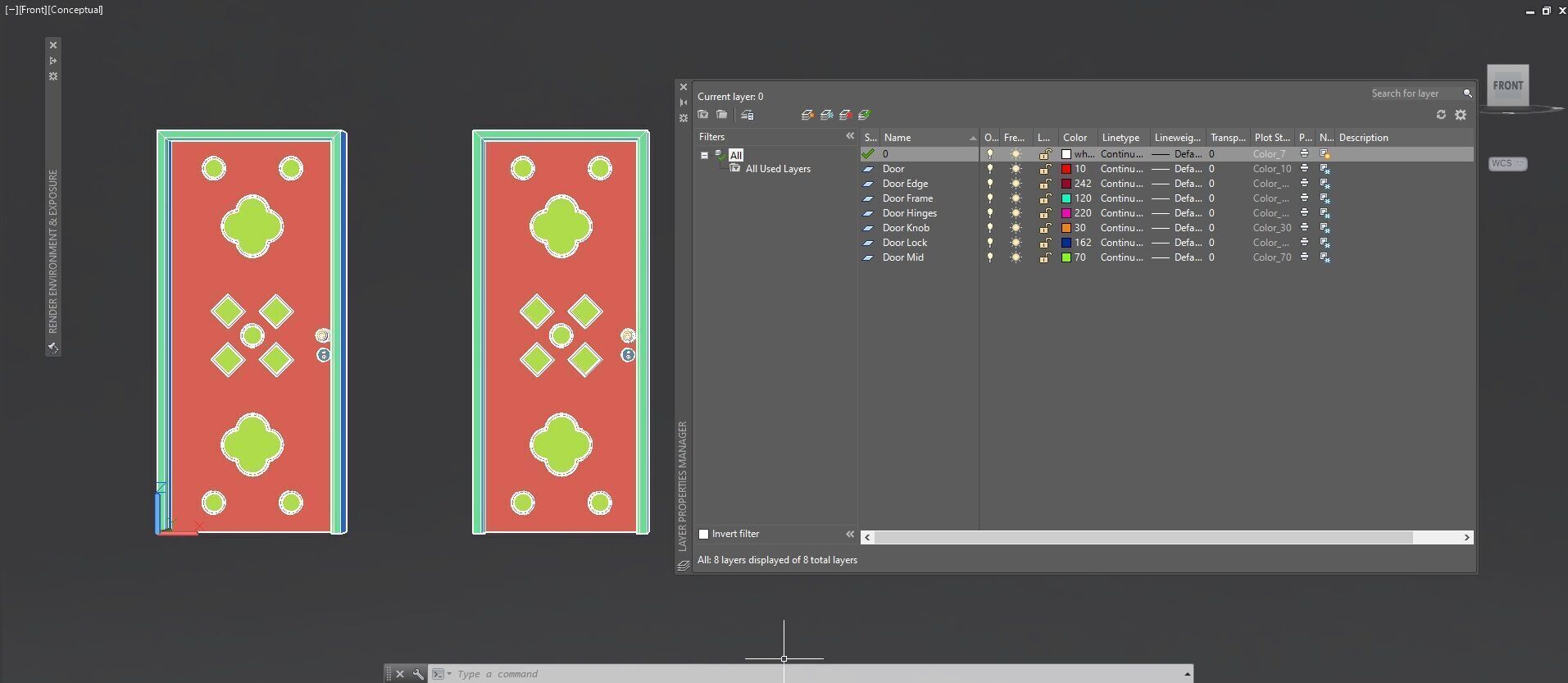Create a new layer with New Layer icon

[807, 115]
